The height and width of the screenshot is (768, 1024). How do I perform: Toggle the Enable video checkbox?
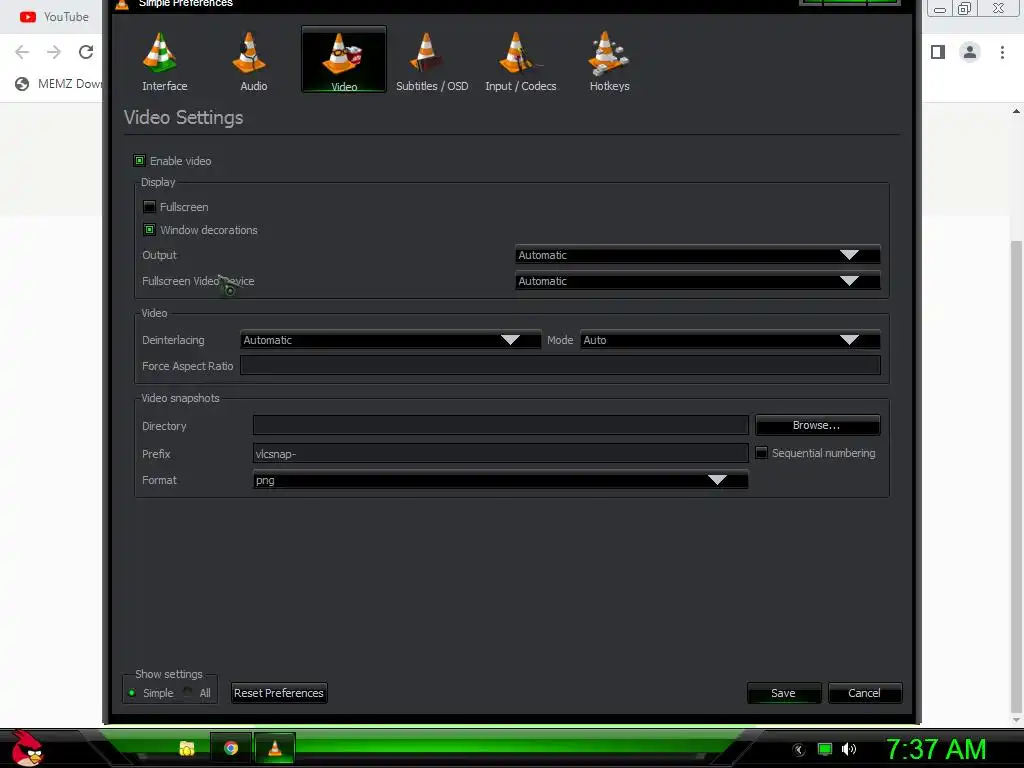pos(139,161)
